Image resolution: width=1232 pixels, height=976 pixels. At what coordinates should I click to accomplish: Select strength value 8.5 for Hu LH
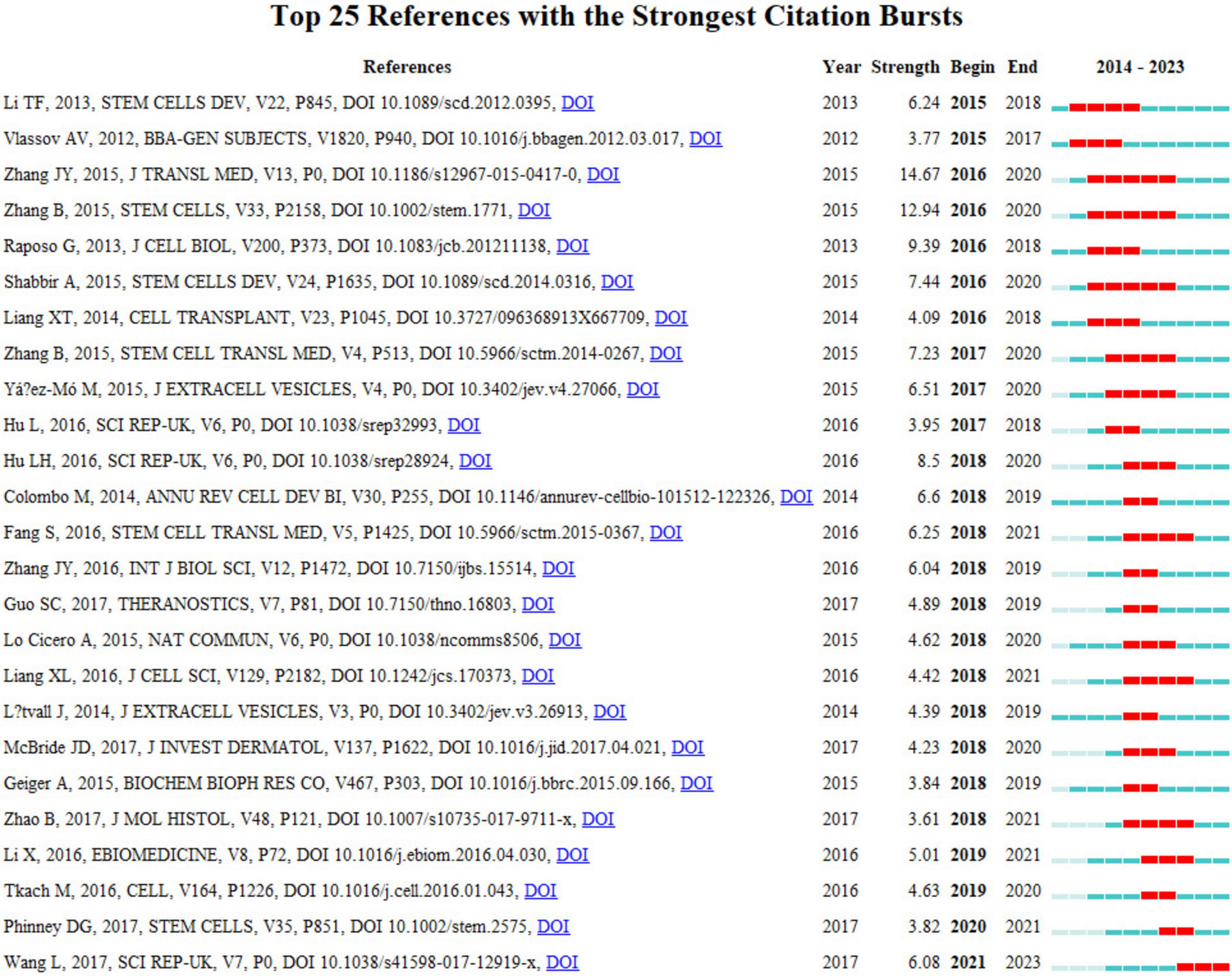coord(928,461)
